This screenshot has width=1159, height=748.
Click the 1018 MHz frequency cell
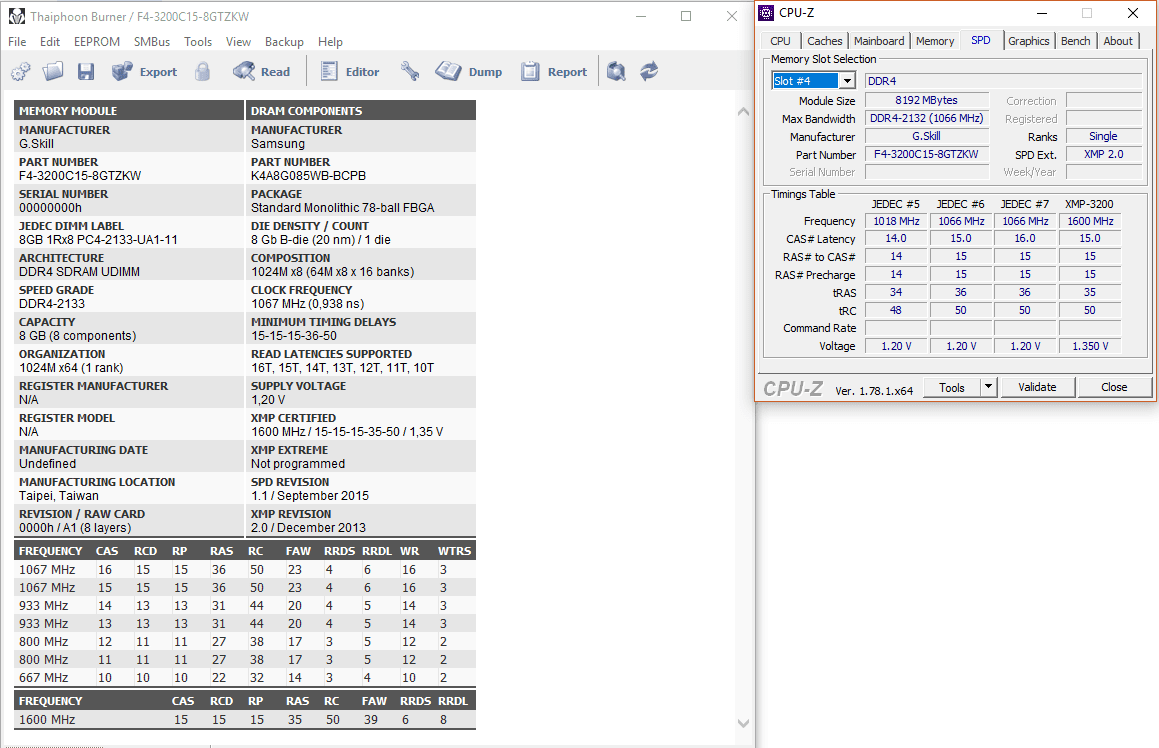[896, 221]
